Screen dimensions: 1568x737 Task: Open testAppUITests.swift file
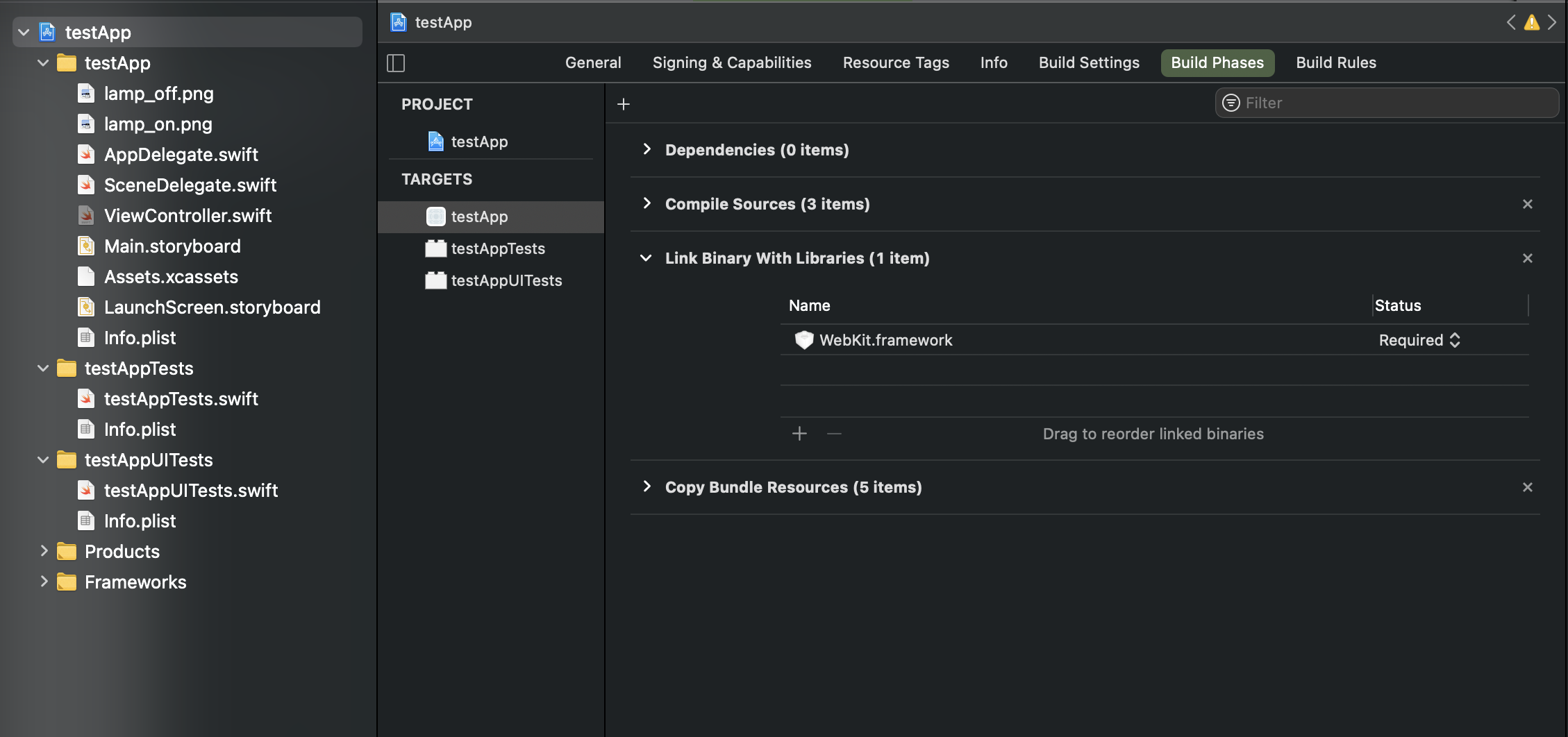(190, 490)
